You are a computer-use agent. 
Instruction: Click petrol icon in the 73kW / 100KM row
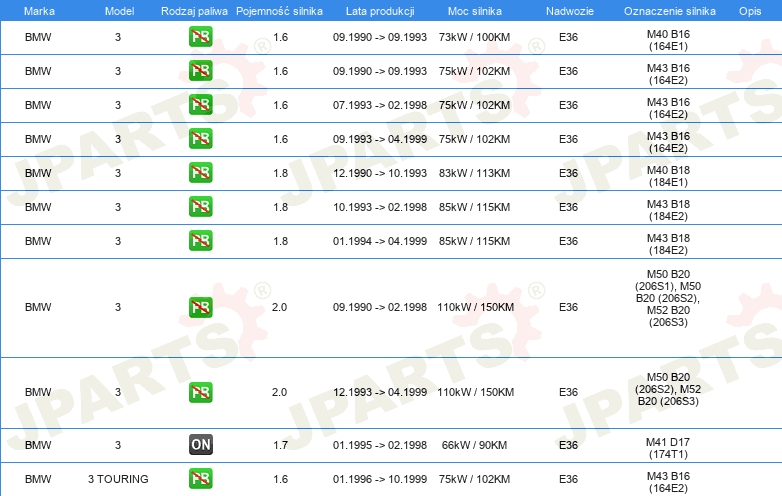201,38
